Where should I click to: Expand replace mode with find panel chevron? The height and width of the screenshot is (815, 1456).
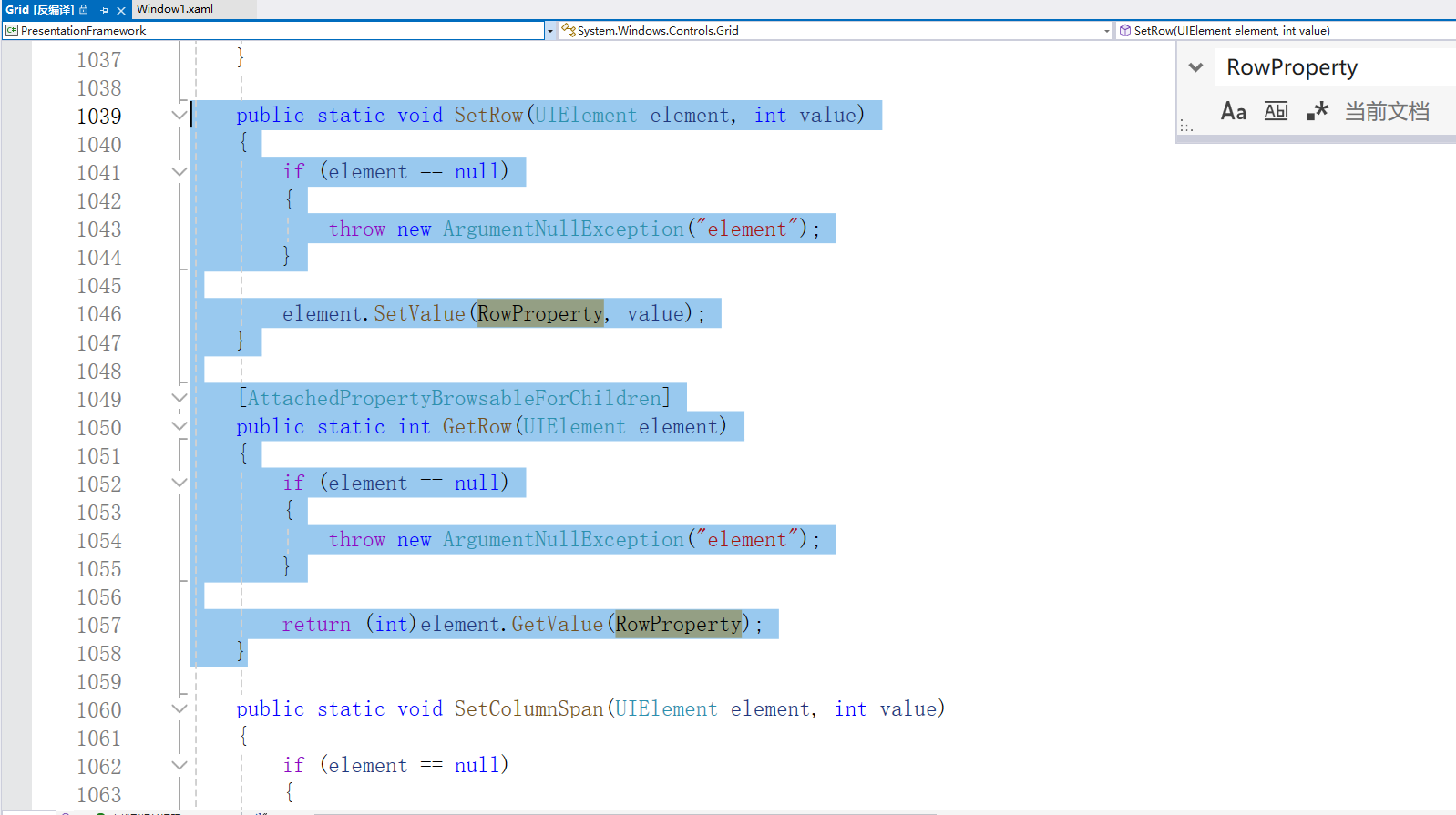(1195, 67)
